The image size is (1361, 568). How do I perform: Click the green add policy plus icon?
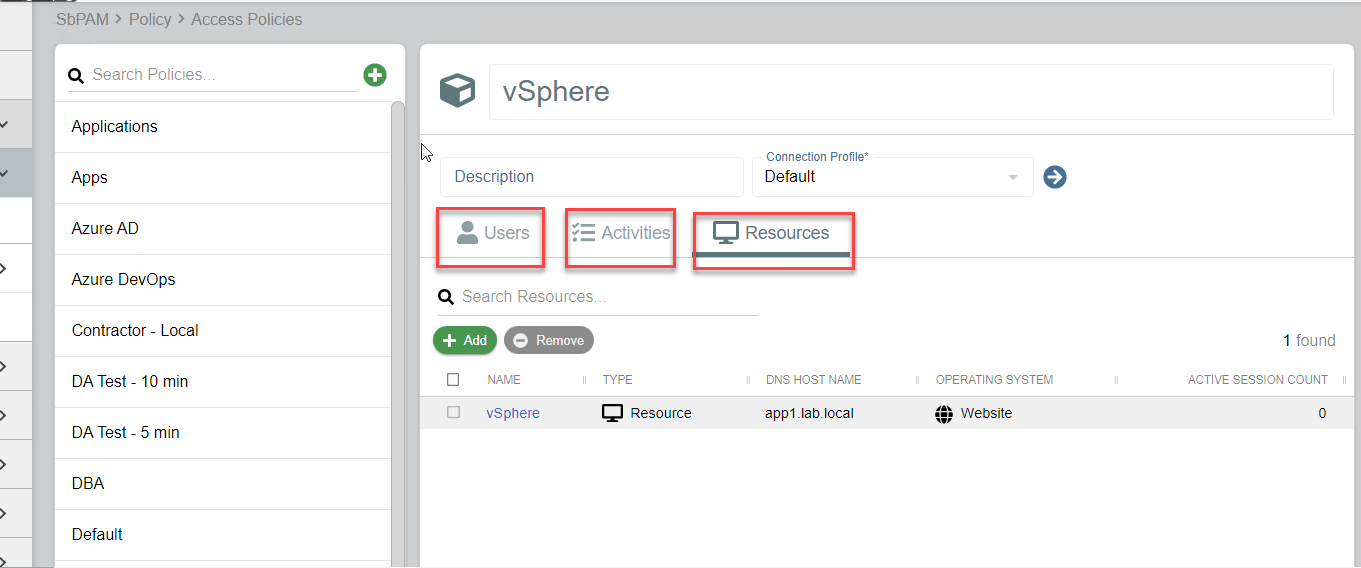[375, 74]
